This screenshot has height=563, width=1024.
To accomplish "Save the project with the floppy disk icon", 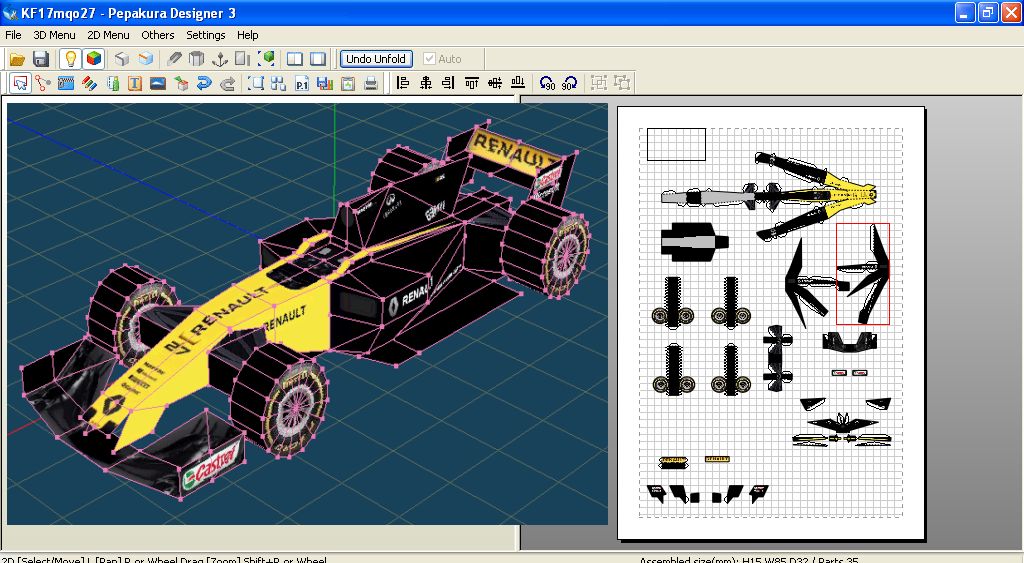I will click(x=41, y=59).
